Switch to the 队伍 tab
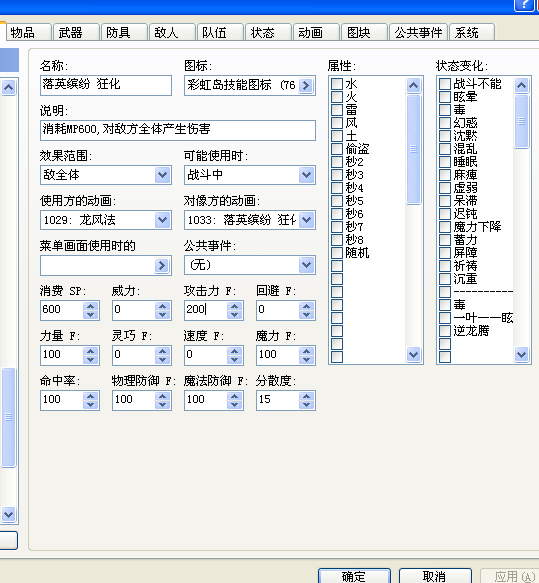Screen dimensions: 539x583 (220, 32)
